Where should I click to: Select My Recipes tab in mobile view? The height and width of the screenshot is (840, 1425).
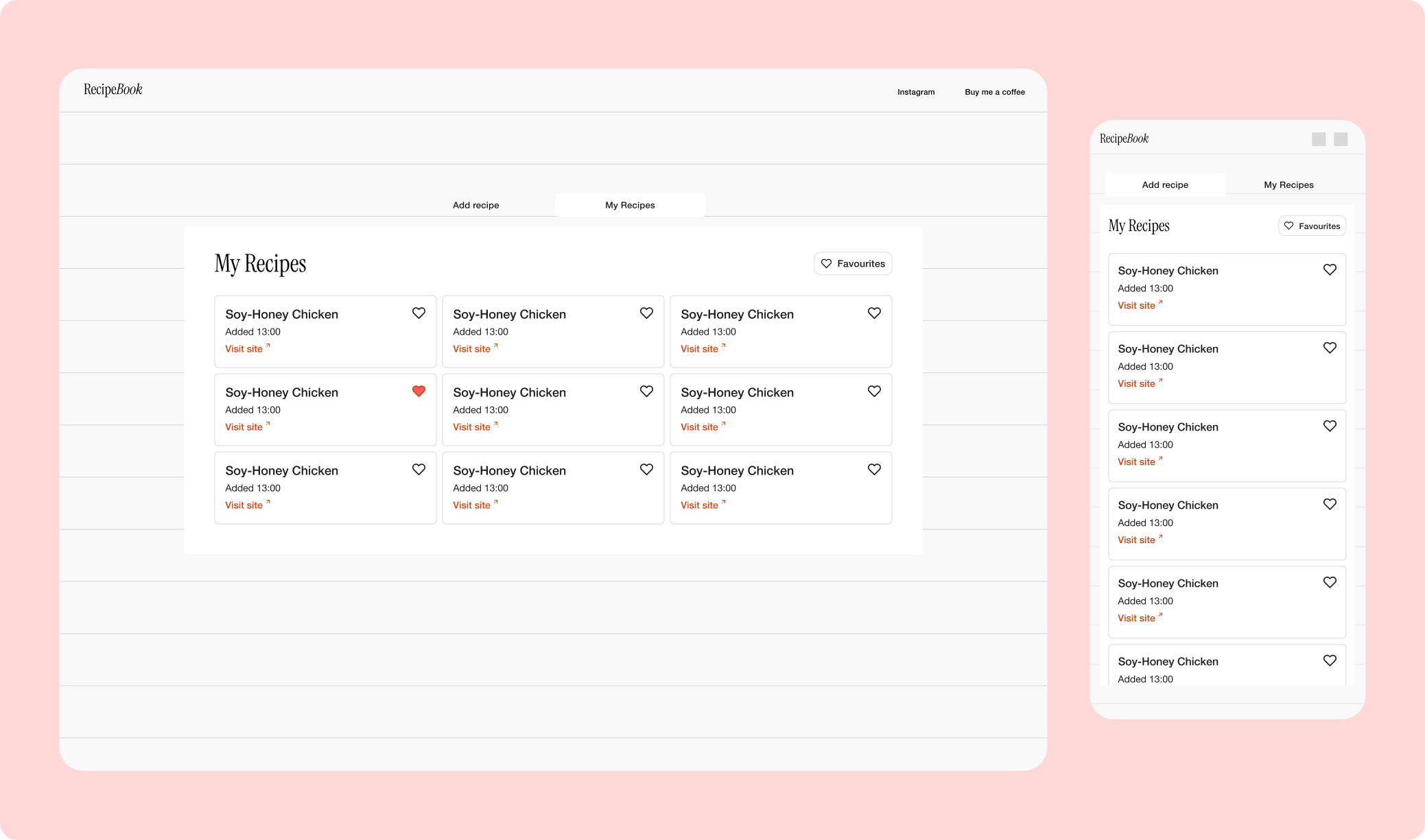[x=1288, y=185]
